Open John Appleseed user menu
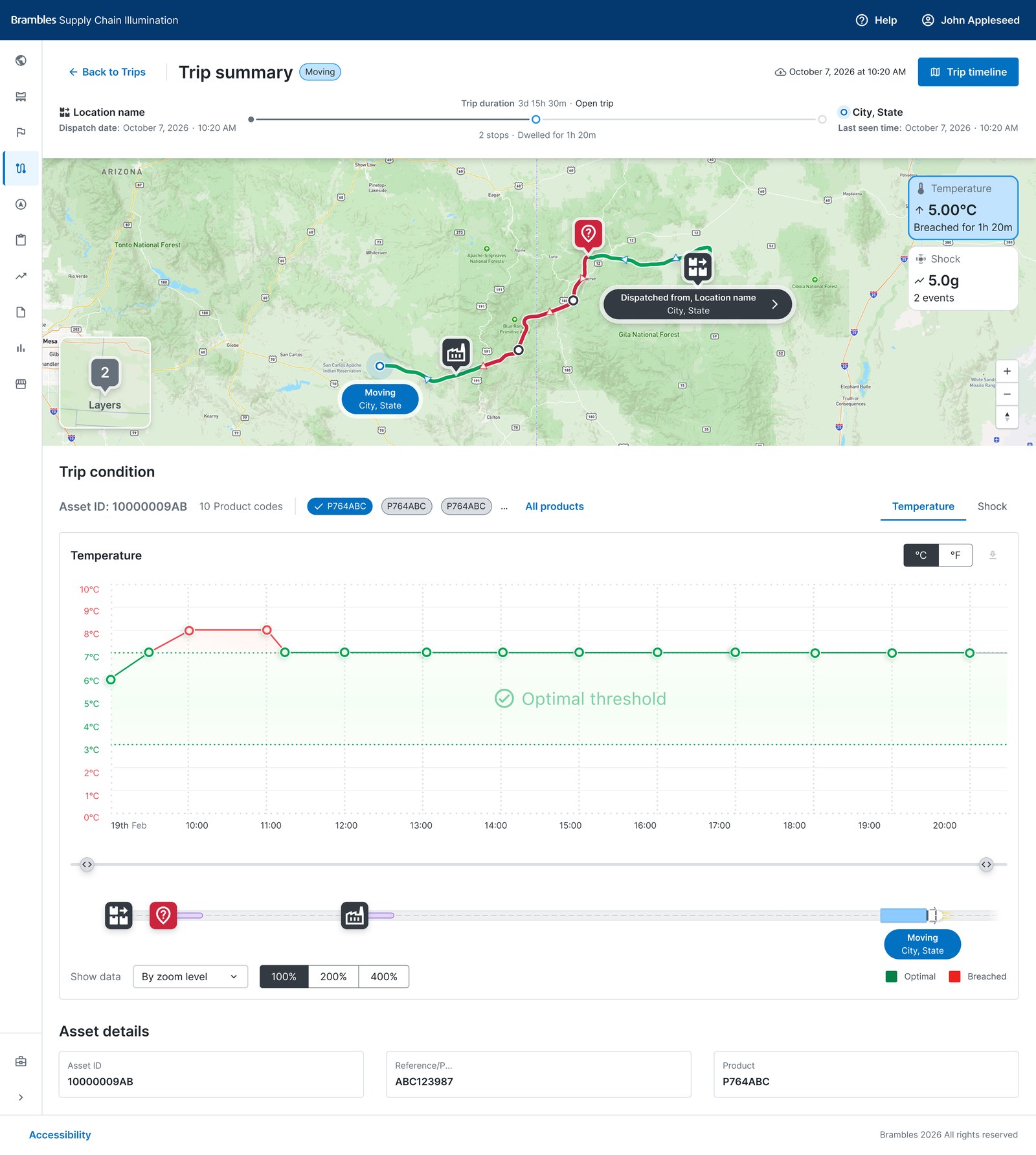This screenshot has height=1155, width=1036. point(971,20)
